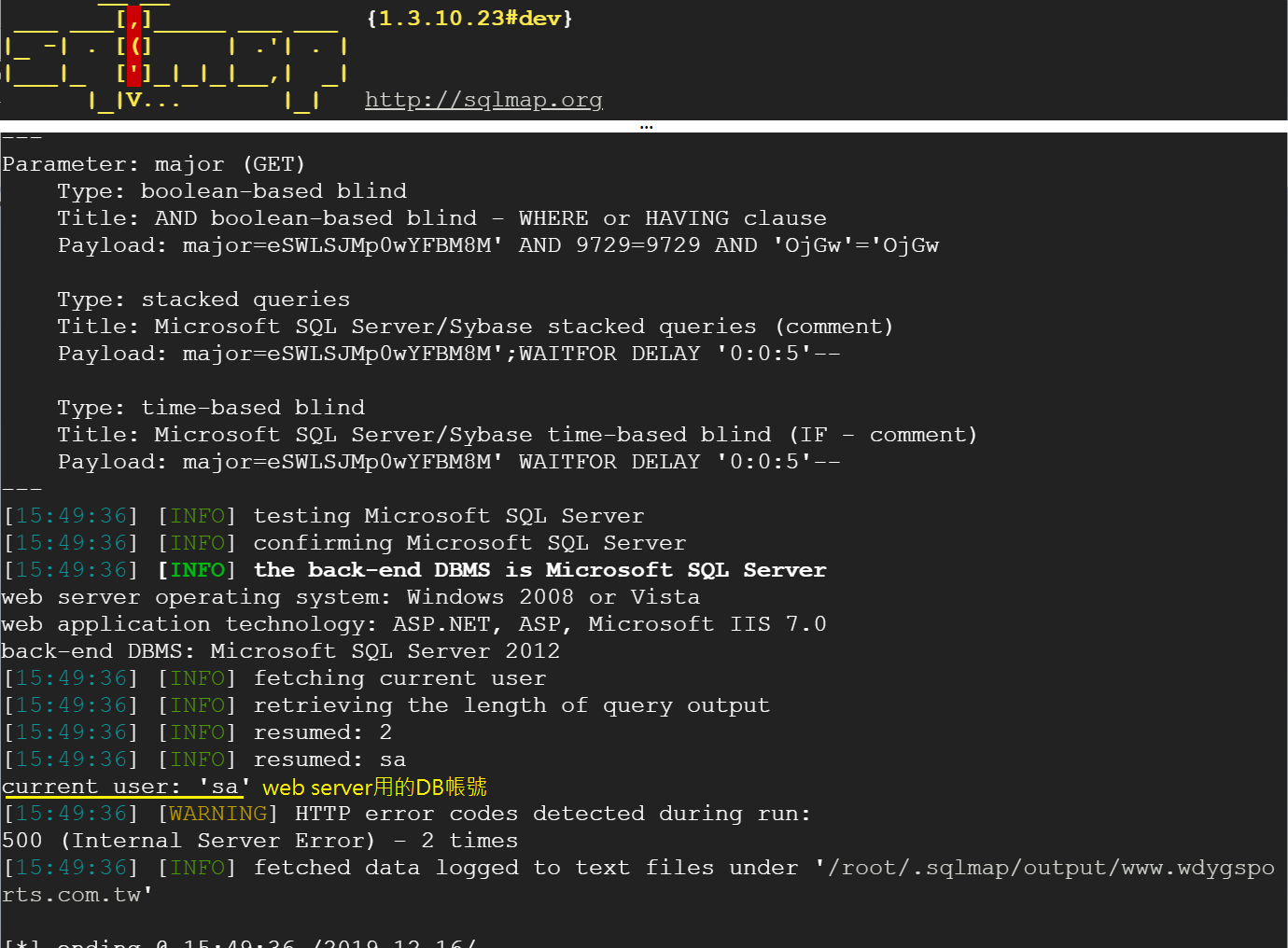Click the time-based blind (IF - comment) title
This screenshot has width=1288, height=948.
click(x=517, y=435)
